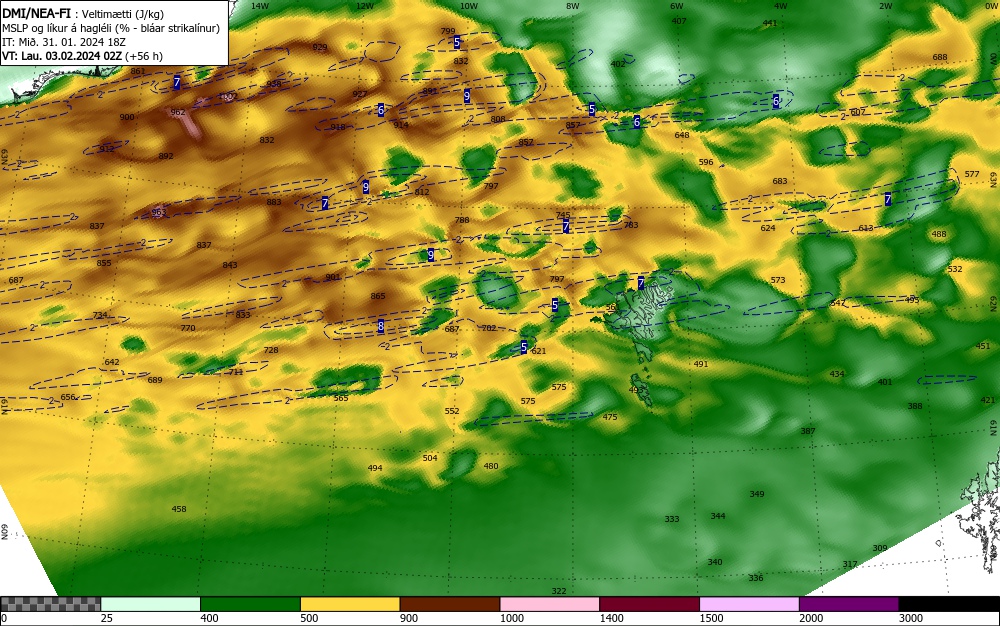Click the brown 900–1000 legend swatch
This screenshot has width=1000, height=626.
450,604
